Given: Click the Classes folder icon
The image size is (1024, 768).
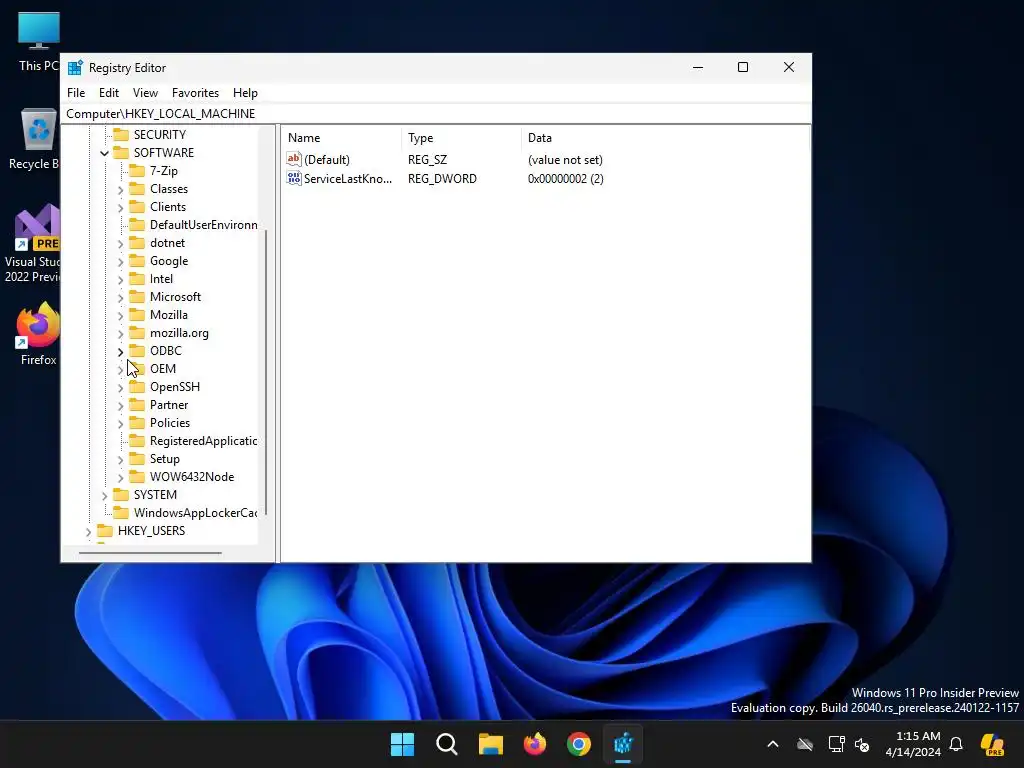Looking at the screenshot, I should click(136, 189).
